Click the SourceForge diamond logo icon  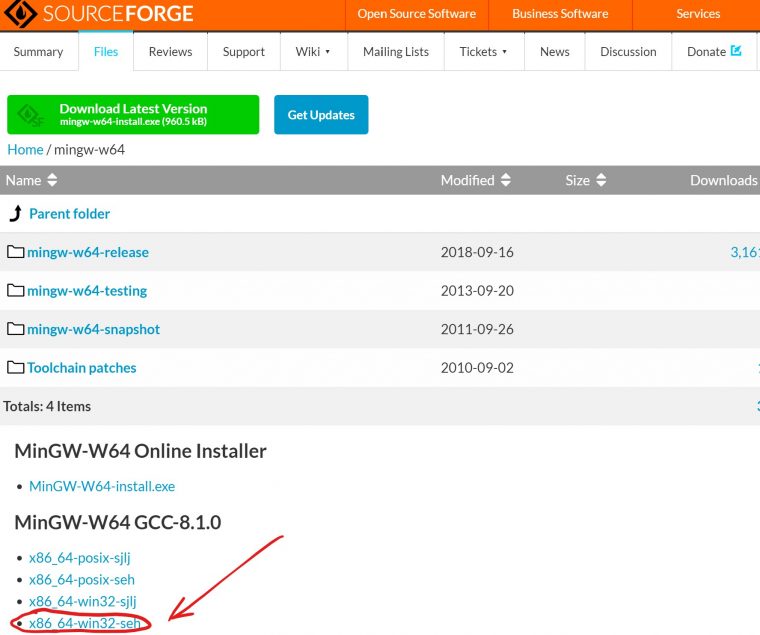pos(21,14)
